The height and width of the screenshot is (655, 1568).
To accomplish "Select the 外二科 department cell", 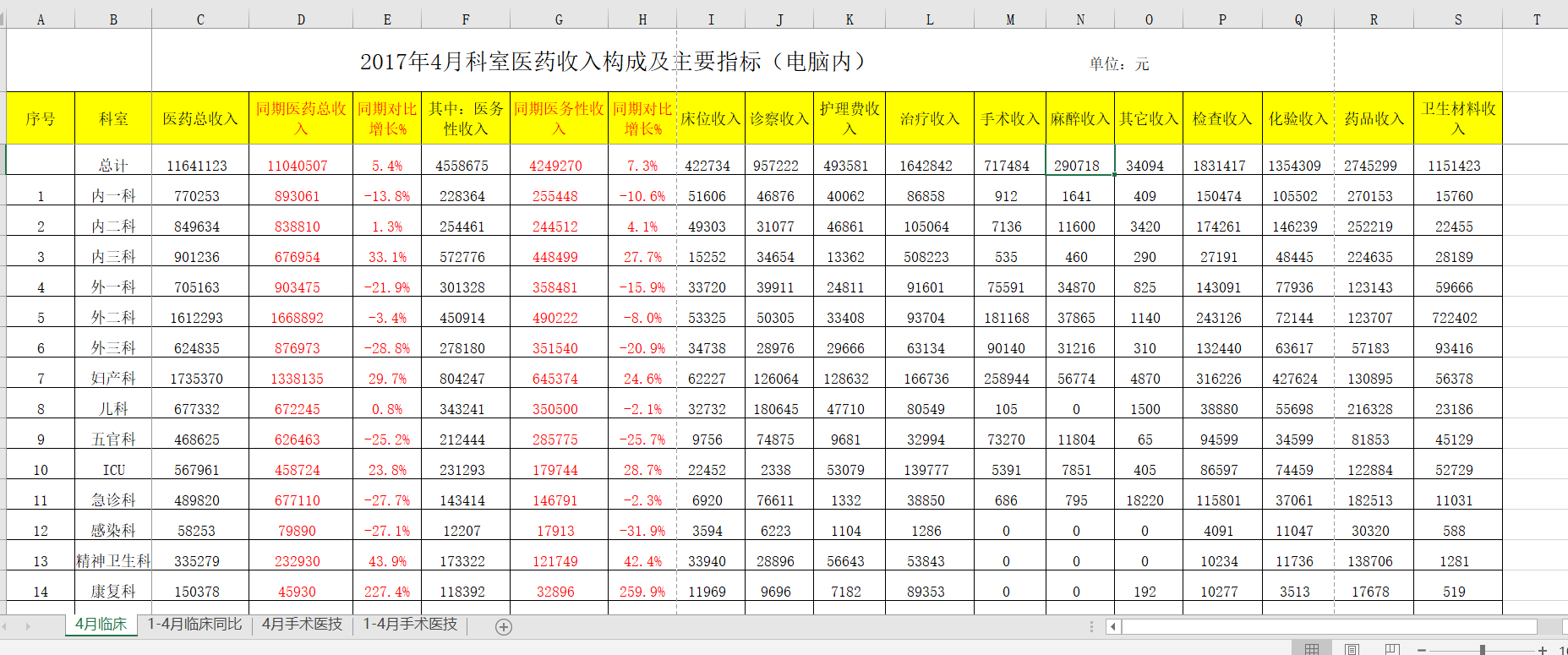I will pyautogui.click(x=113, y=312).
